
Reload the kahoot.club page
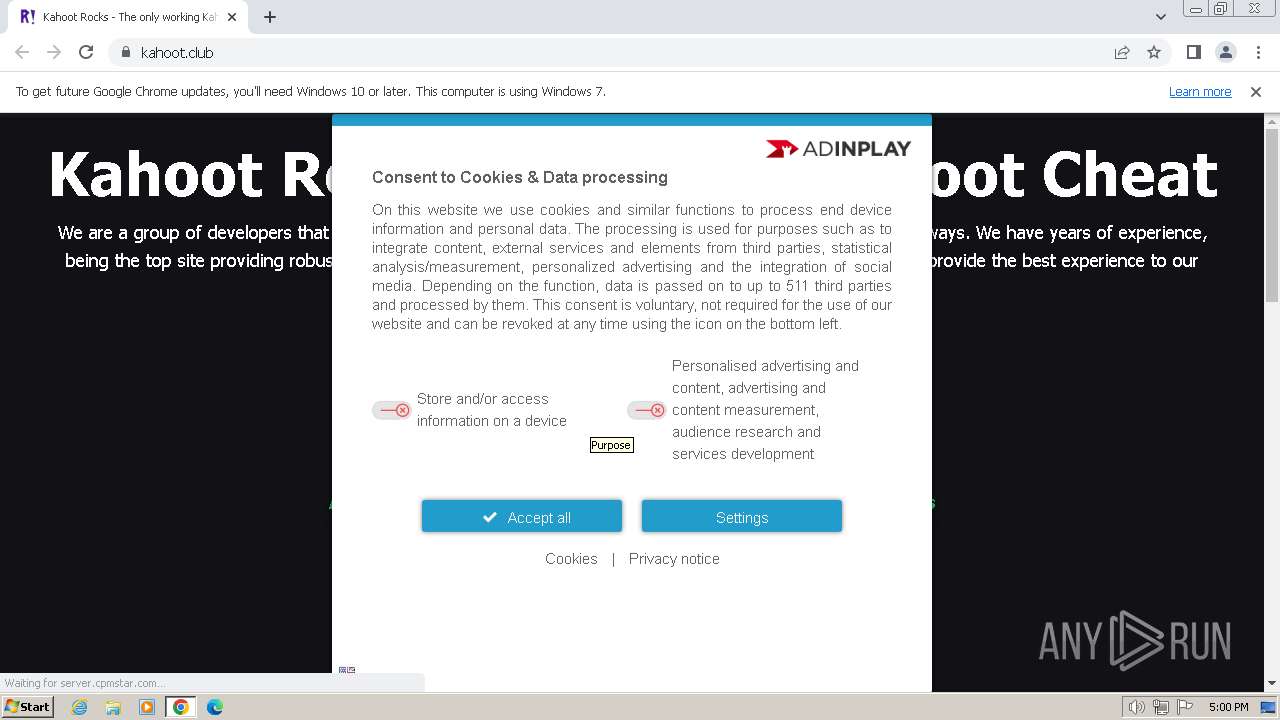pos(86,52)
